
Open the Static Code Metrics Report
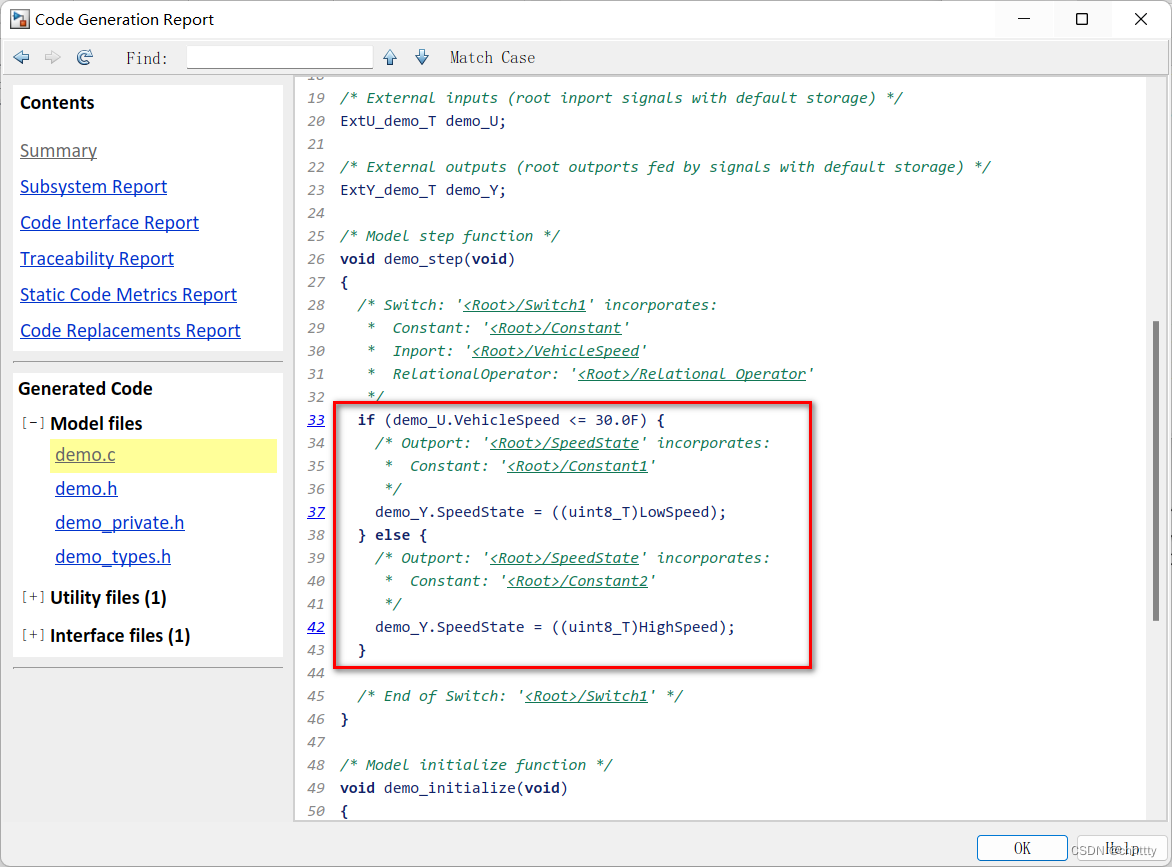tap(129, 294)
